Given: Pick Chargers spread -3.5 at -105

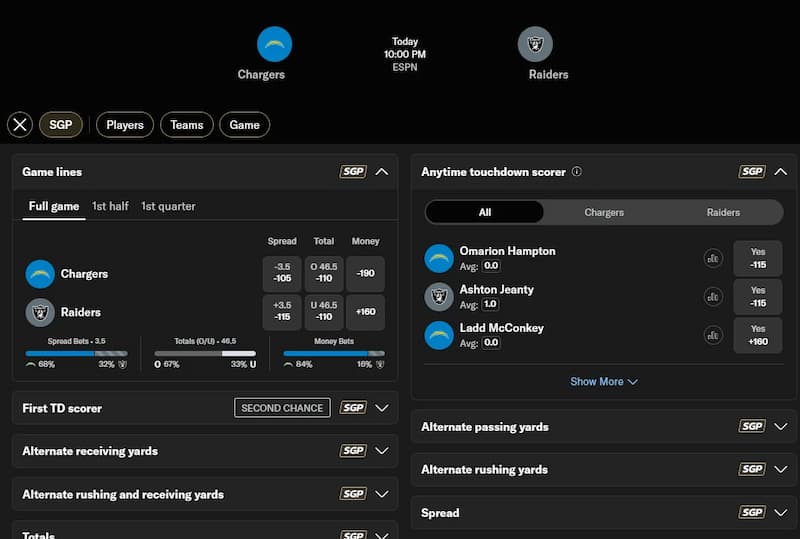Looking at the screenshot, I should tap(282, 273).
